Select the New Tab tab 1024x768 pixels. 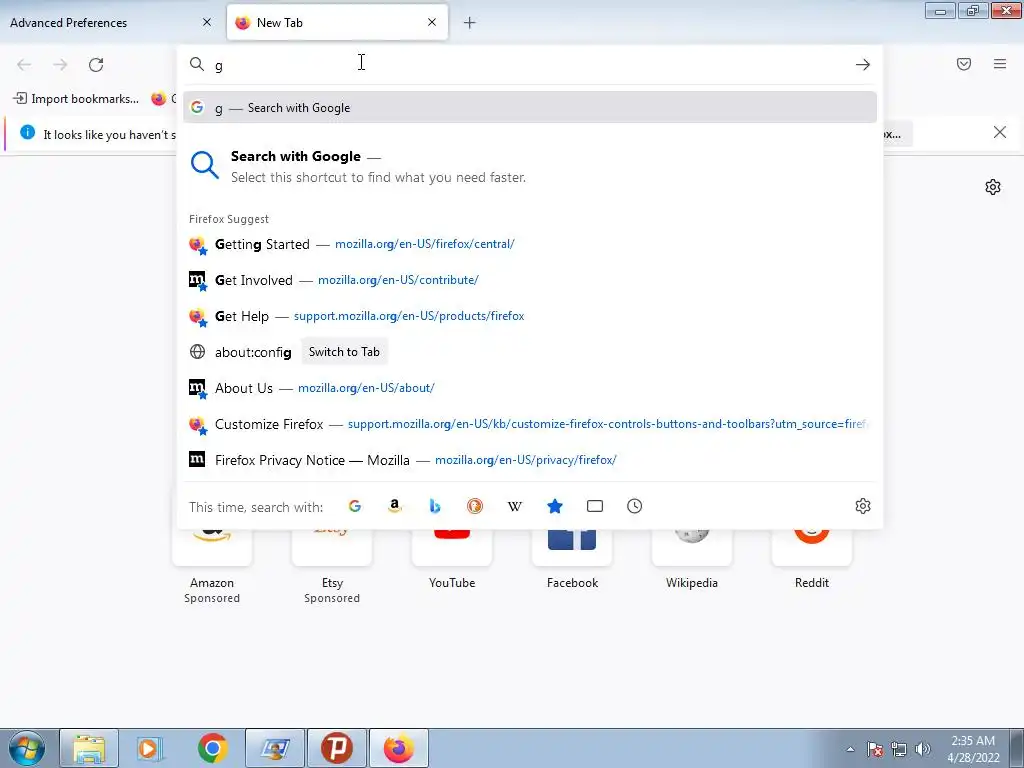338,23
